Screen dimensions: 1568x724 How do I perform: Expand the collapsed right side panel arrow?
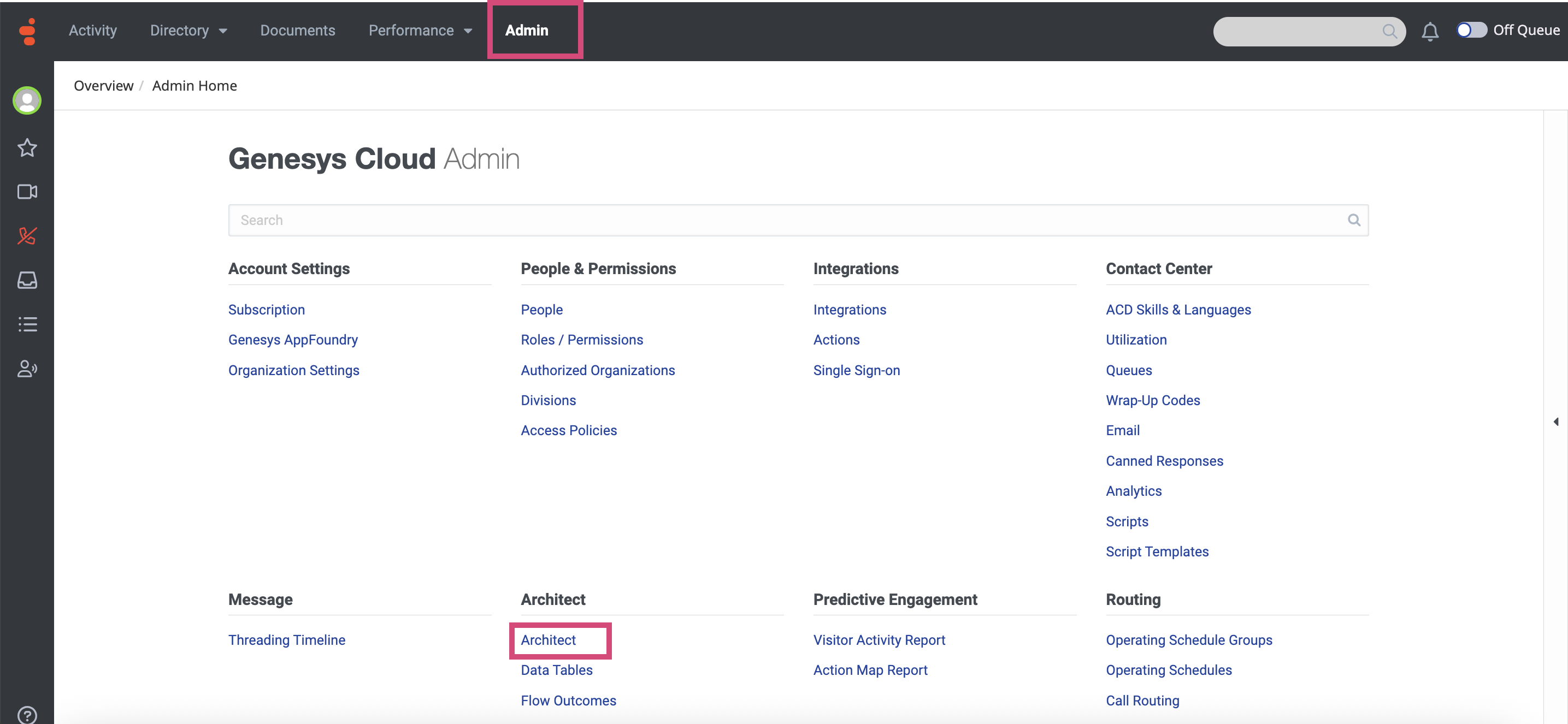1556,422
